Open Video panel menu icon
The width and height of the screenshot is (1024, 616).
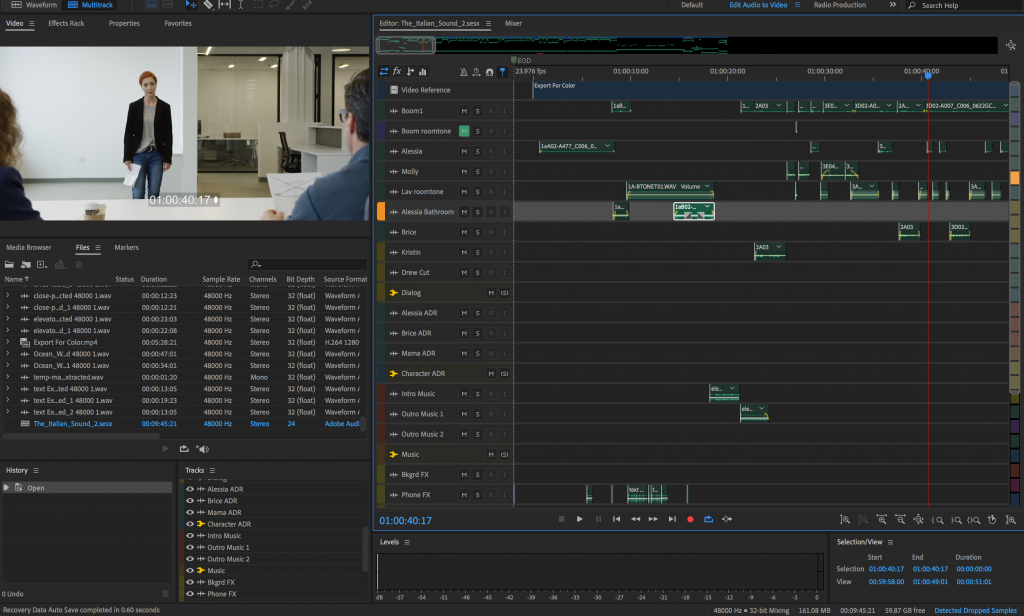click(x=31, y=24)
